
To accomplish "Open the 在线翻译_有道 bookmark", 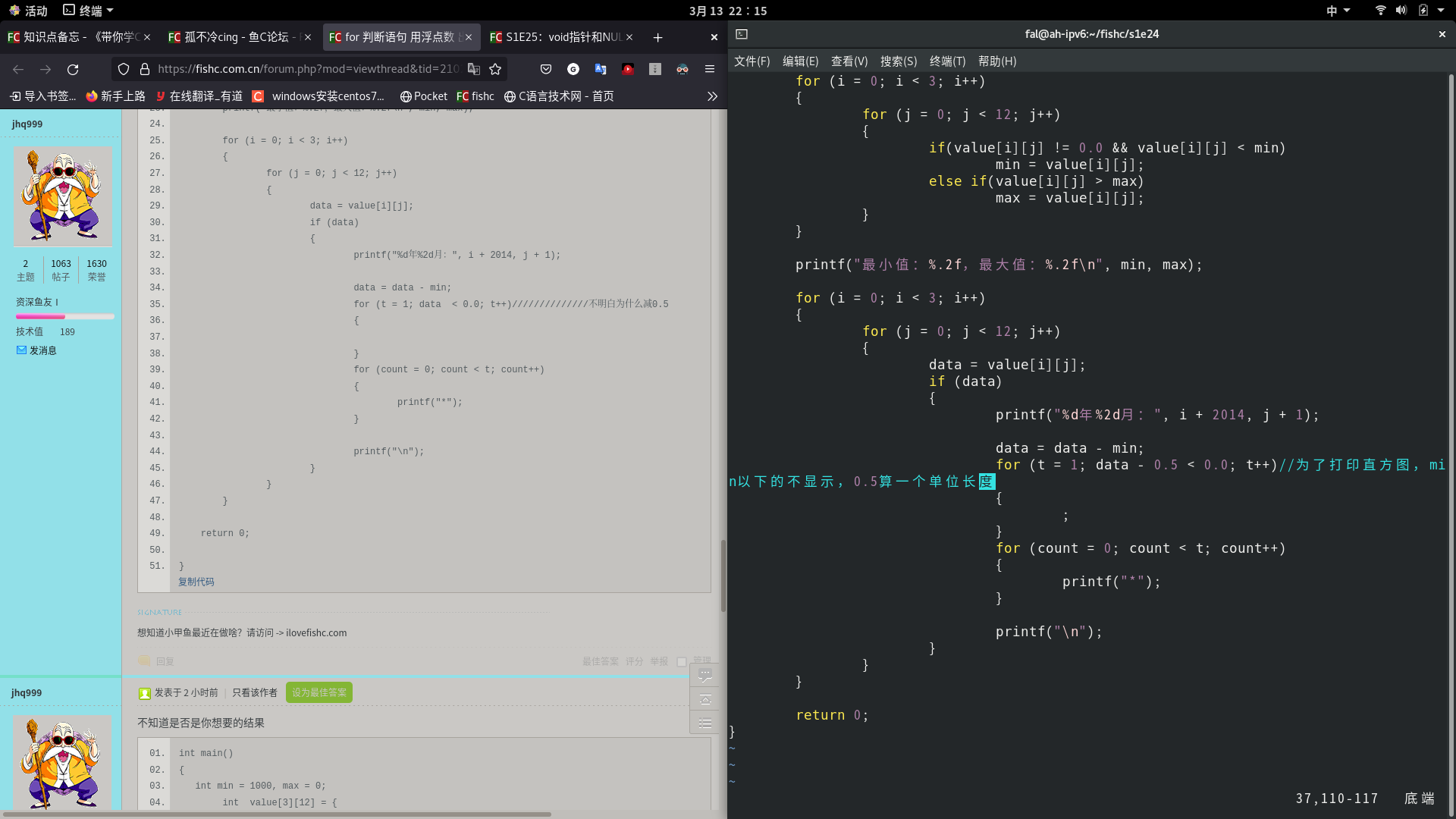I will [199, 96].
